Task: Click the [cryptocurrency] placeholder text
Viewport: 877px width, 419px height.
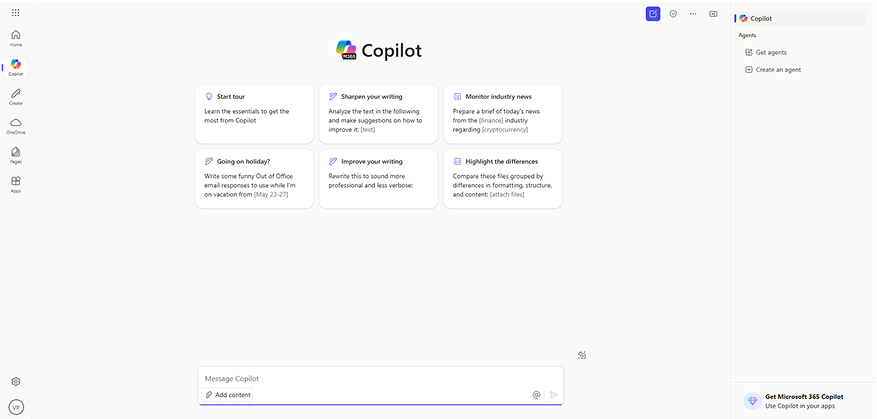Action: tap(505, 130)
